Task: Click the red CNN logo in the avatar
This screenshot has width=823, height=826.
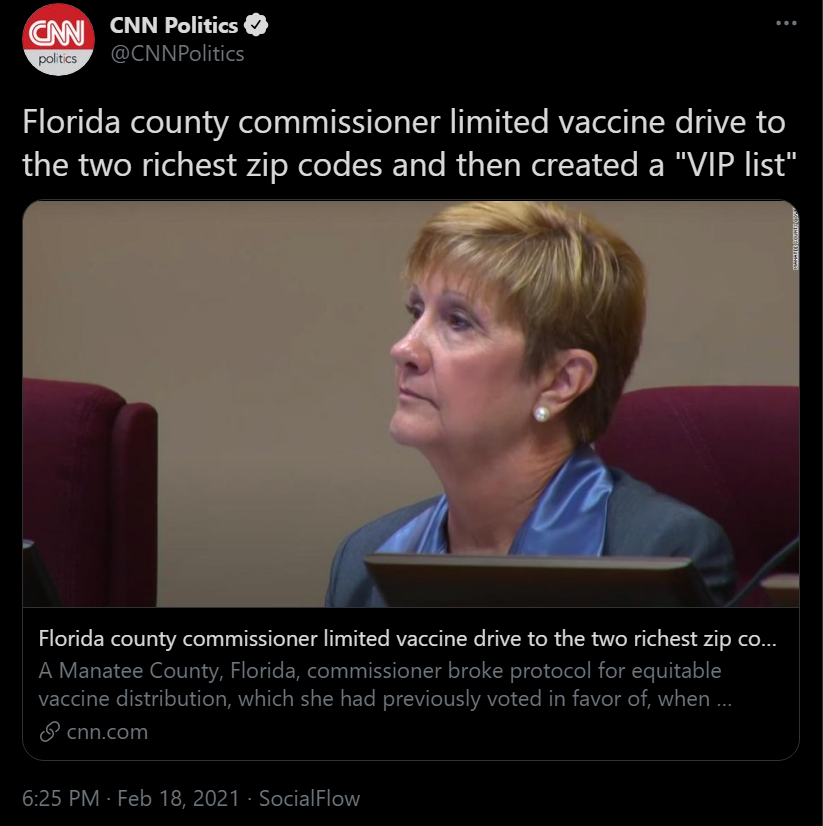Action: point(58,32)
